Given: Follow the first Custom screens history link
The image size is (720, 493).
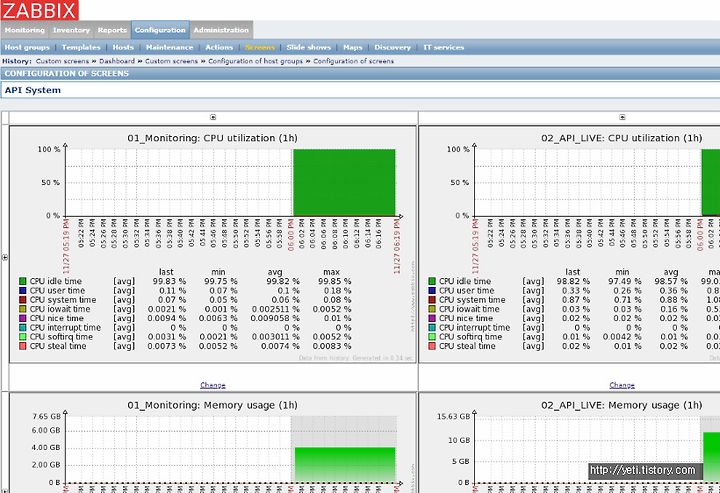Looking at the screenshot, I should 62,61.
